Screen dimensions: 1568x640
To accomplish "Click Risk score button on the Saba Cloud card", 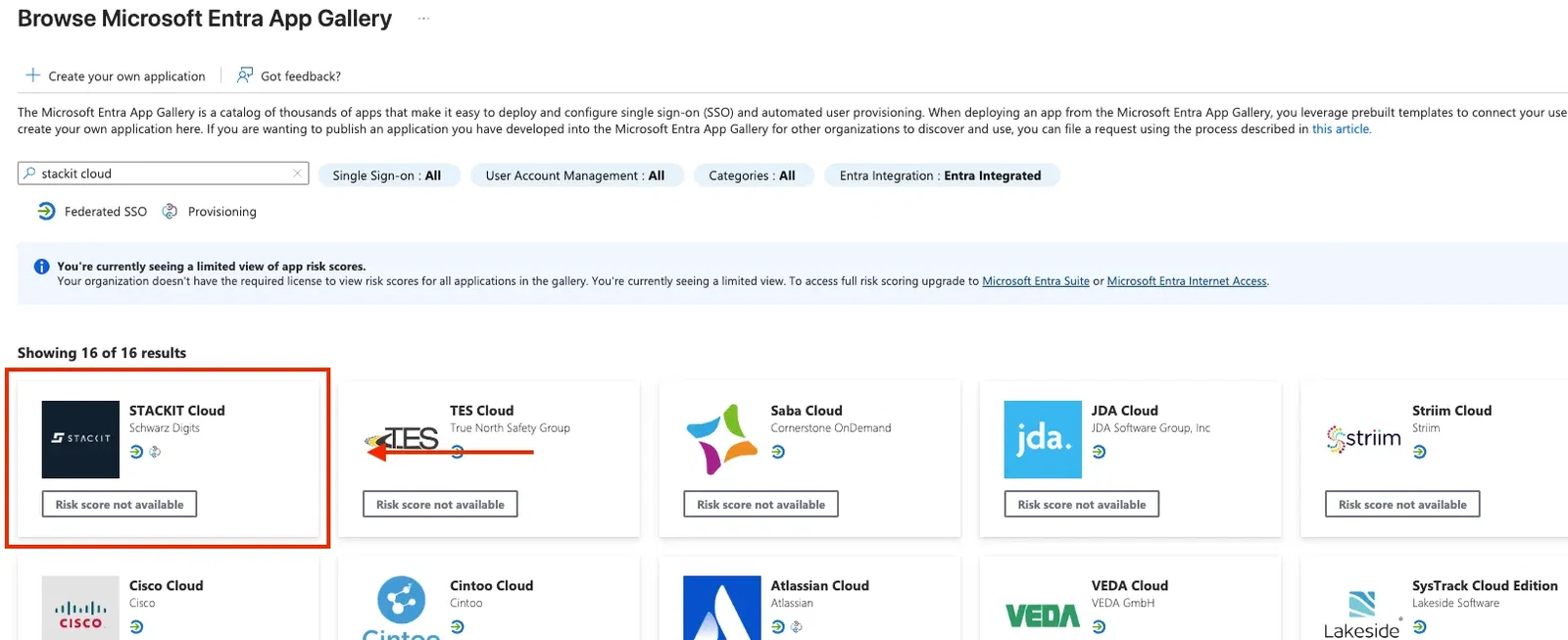I will pos(760,504).
